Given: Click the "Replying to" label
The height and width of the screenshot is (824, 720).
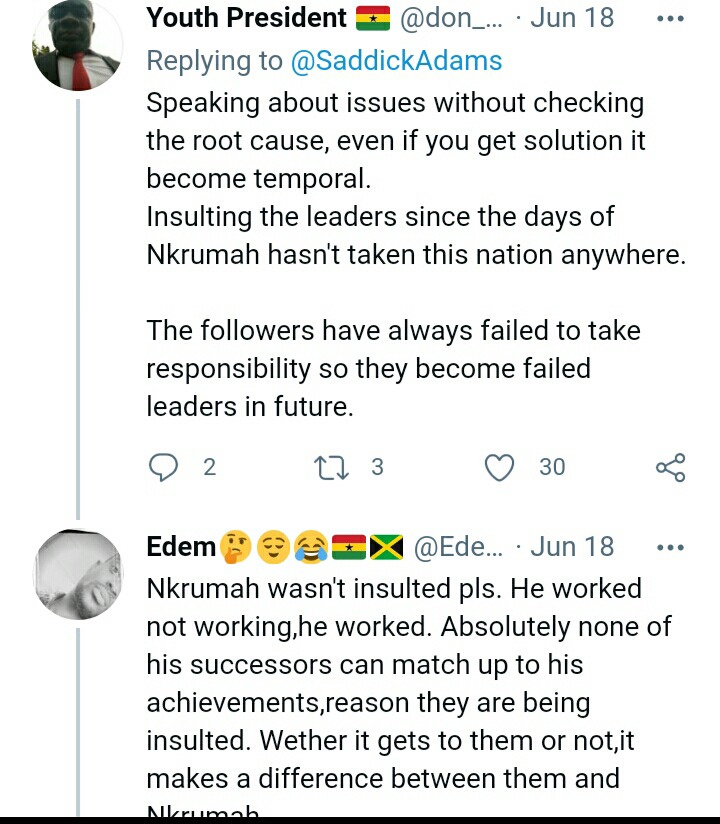Looking at the screenshot, I should tap(214, 60).
